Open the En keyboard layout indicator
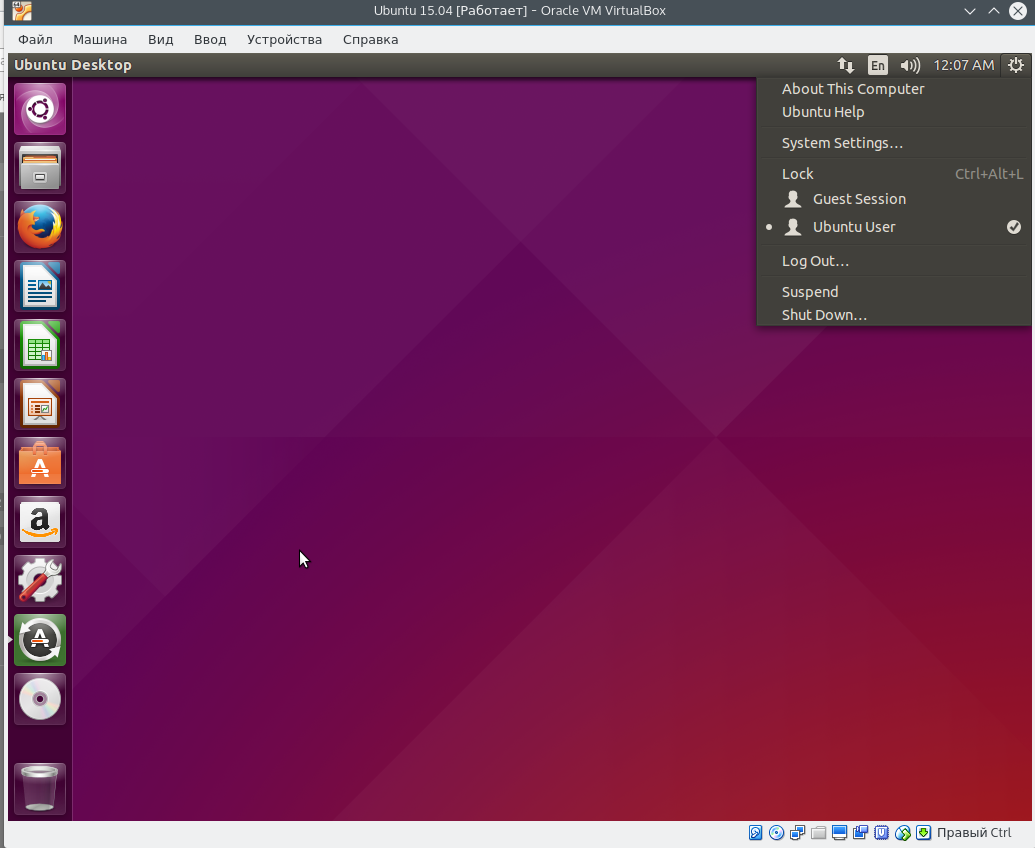 [877, 65]
